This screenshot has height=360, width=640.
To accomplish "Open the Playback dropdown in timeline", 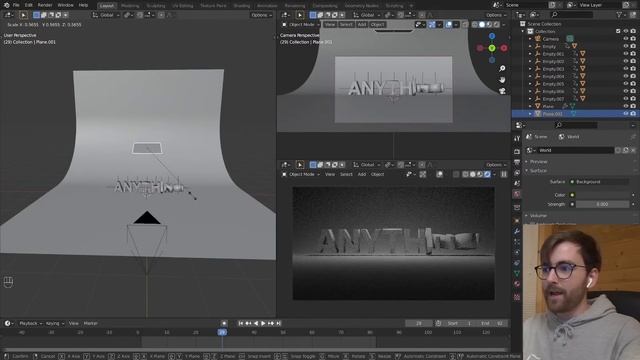I will coord(31,323).
